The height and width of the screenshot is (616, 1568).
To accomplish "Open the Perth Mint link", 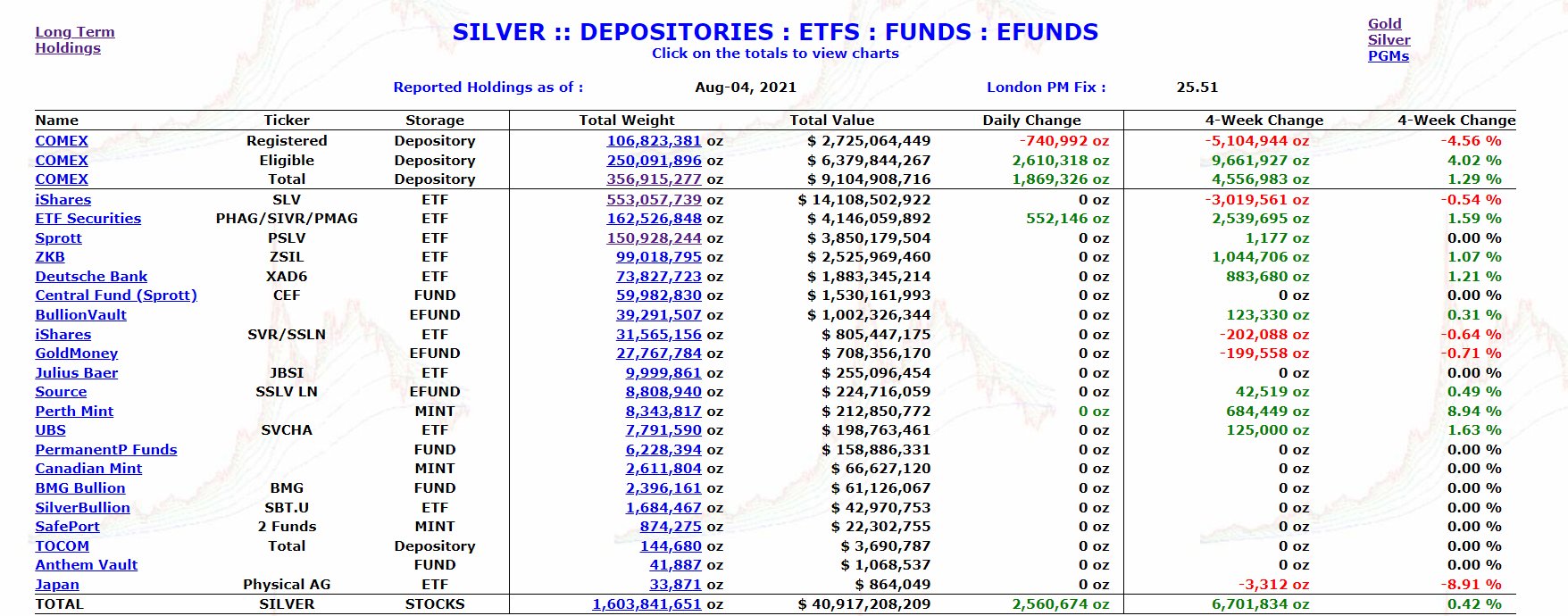I will coord(74,412).
